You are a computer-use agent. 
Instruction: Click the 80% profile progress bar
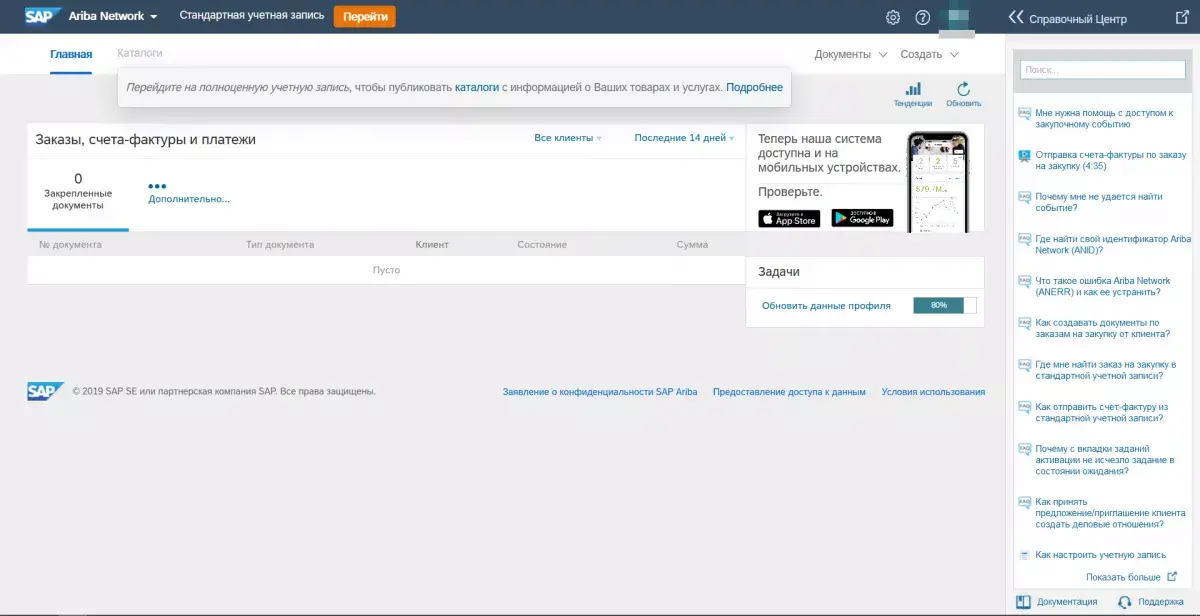point(944,306)
